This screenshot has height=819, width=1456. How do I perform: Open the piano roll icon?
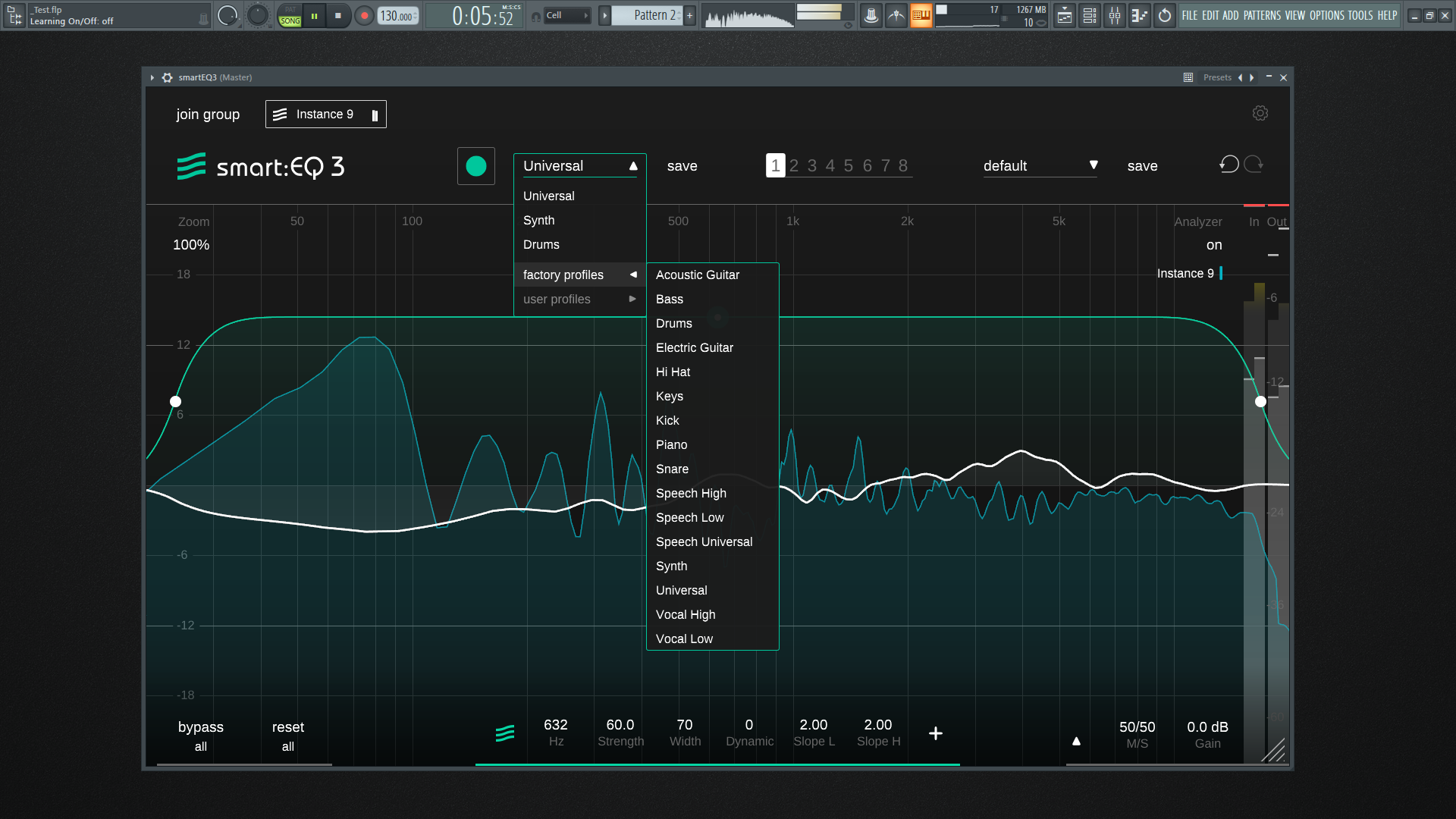pyautogui.click(x=1140, y=15)
